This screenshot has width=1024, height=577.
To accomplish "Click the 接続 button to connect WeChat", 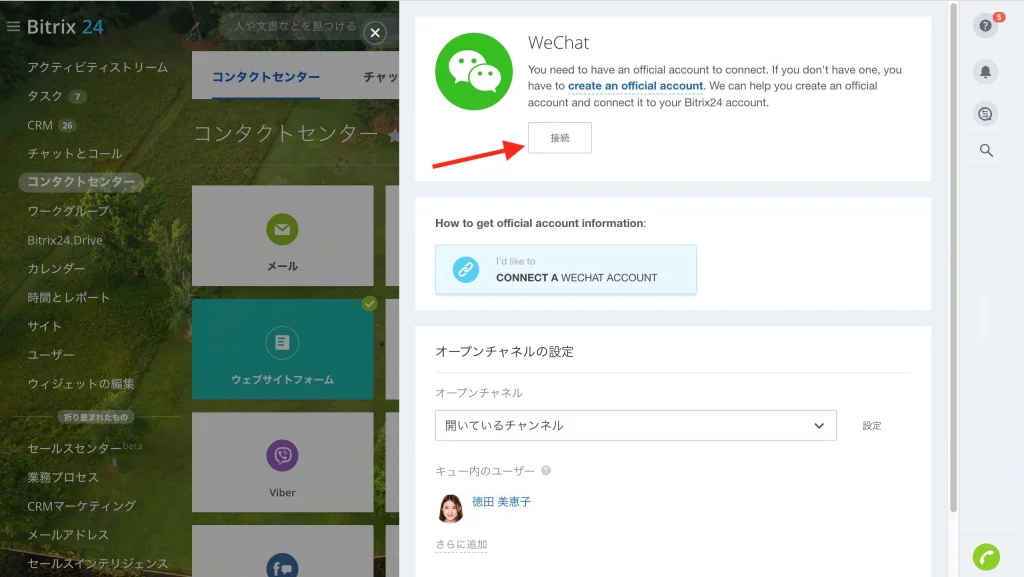I will pos(559,138).
